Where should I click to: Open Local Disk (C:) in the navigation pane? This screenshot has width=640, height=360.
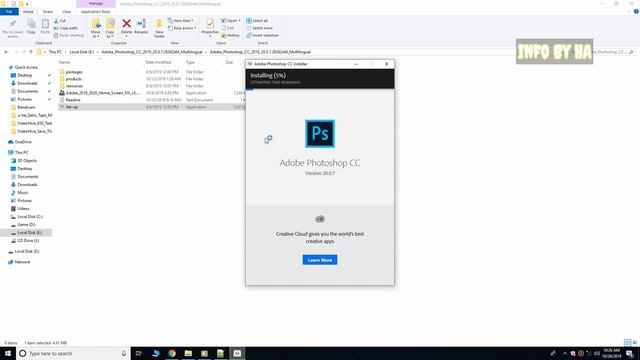30,216
